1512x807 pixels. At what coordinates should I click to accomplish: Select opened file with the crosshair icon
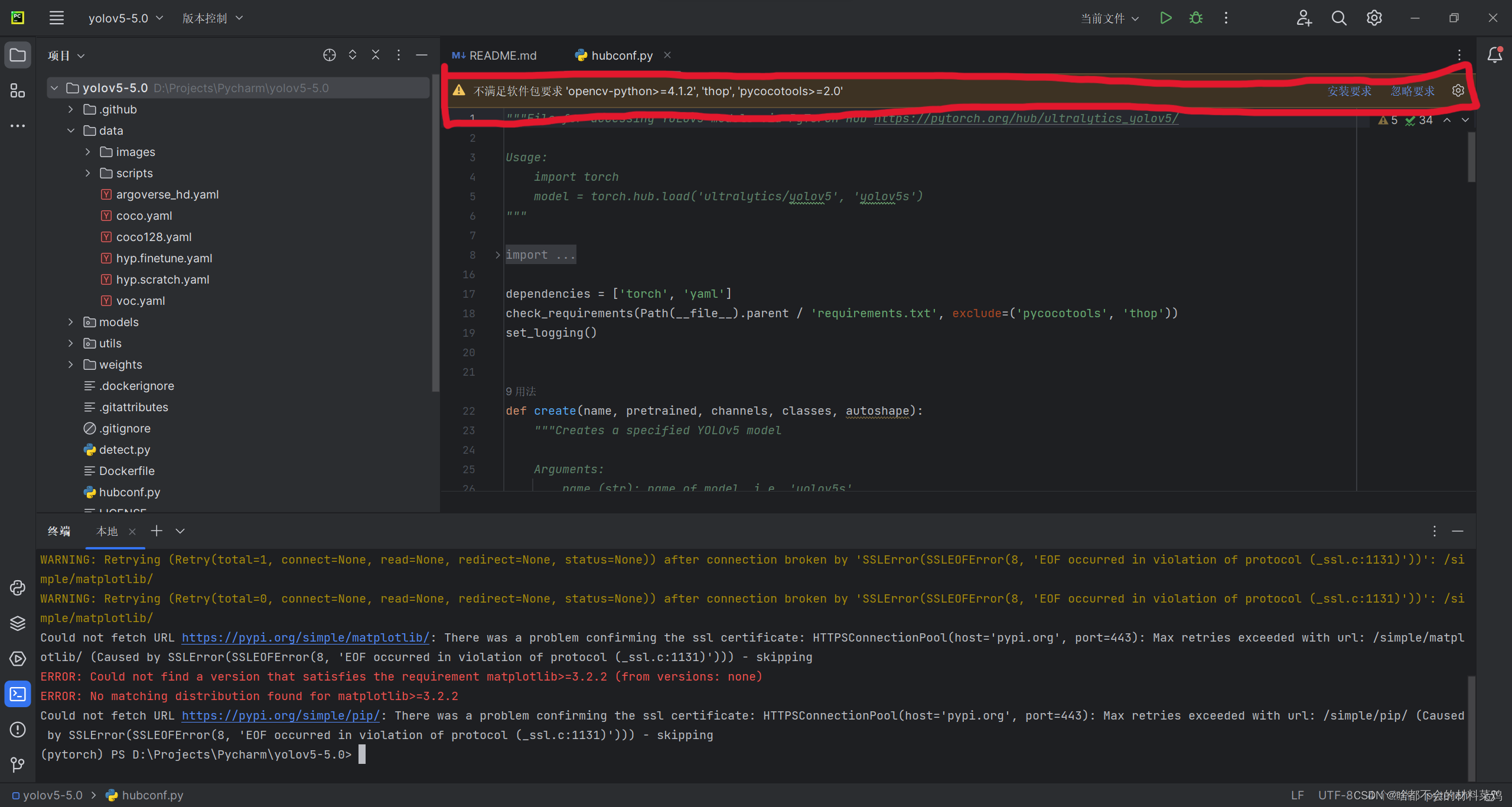[x=329, y=54]
